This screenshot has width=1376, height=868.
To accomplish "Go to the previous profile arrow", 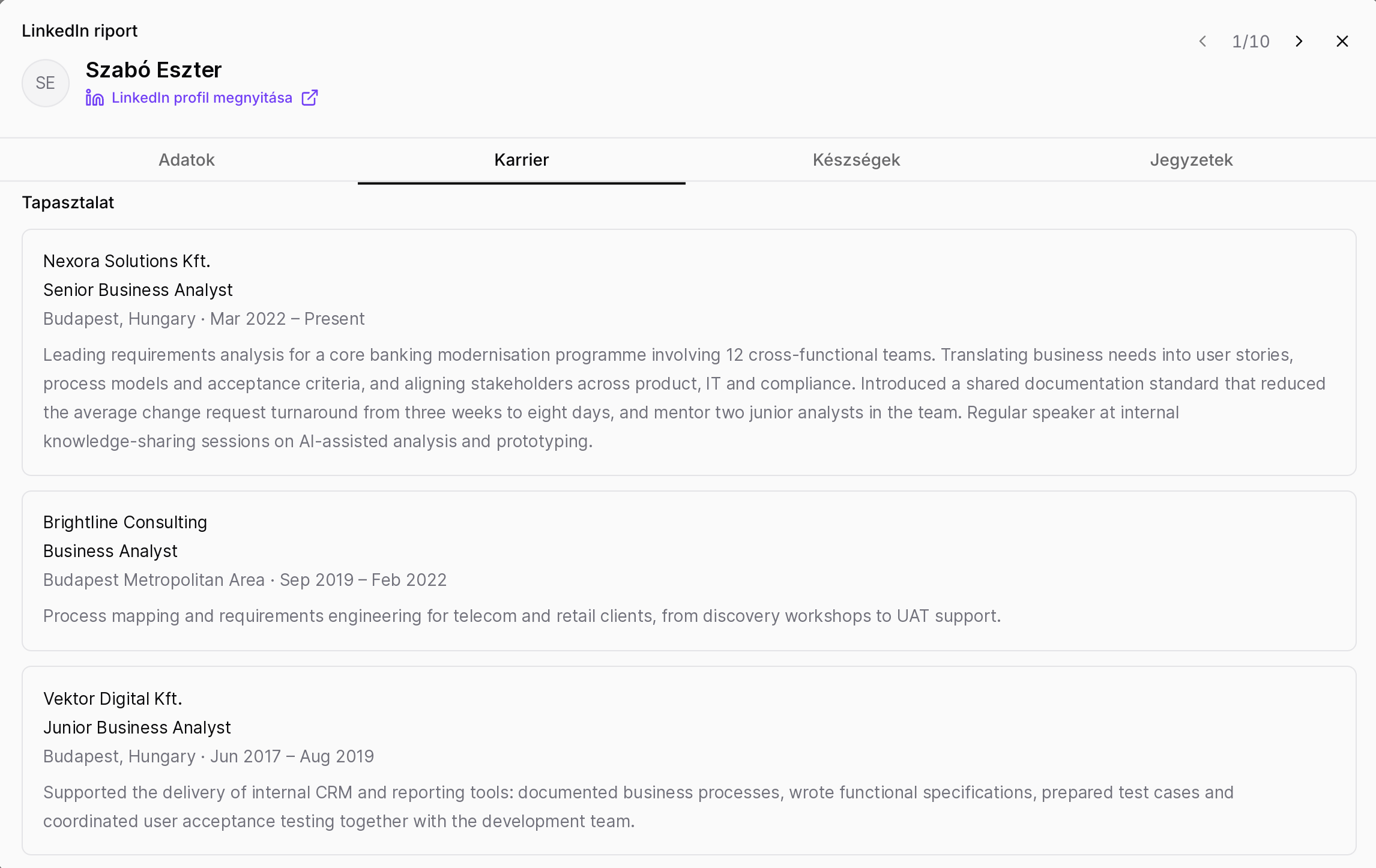I will pyautogui.click(x=1202, y=41).
